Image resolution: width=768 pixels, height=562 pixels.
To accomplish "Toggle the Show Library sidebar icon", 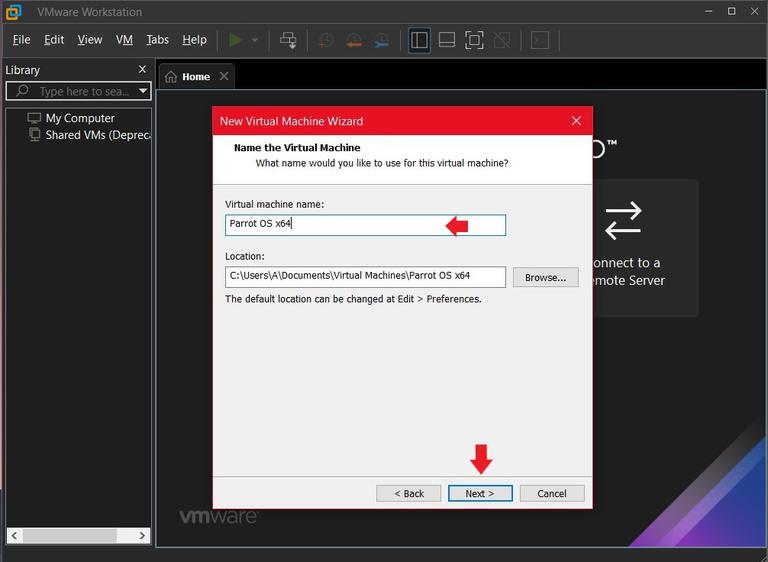I will click(x=419, y=40).
